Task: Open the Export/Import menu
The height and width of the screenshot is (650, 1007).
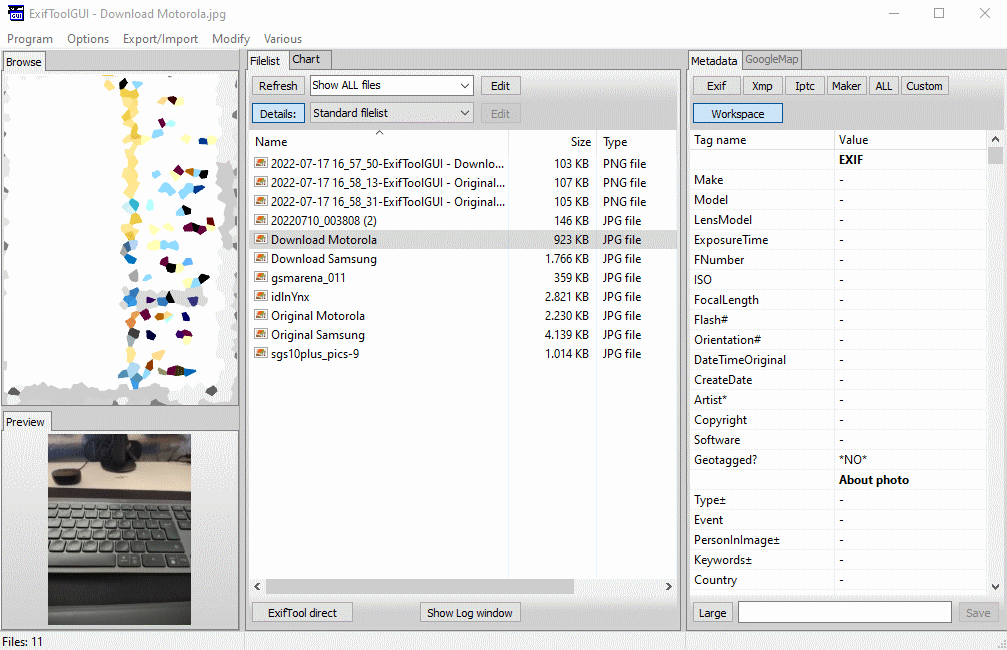Action: pyautogui.click(x=160, y=39)
